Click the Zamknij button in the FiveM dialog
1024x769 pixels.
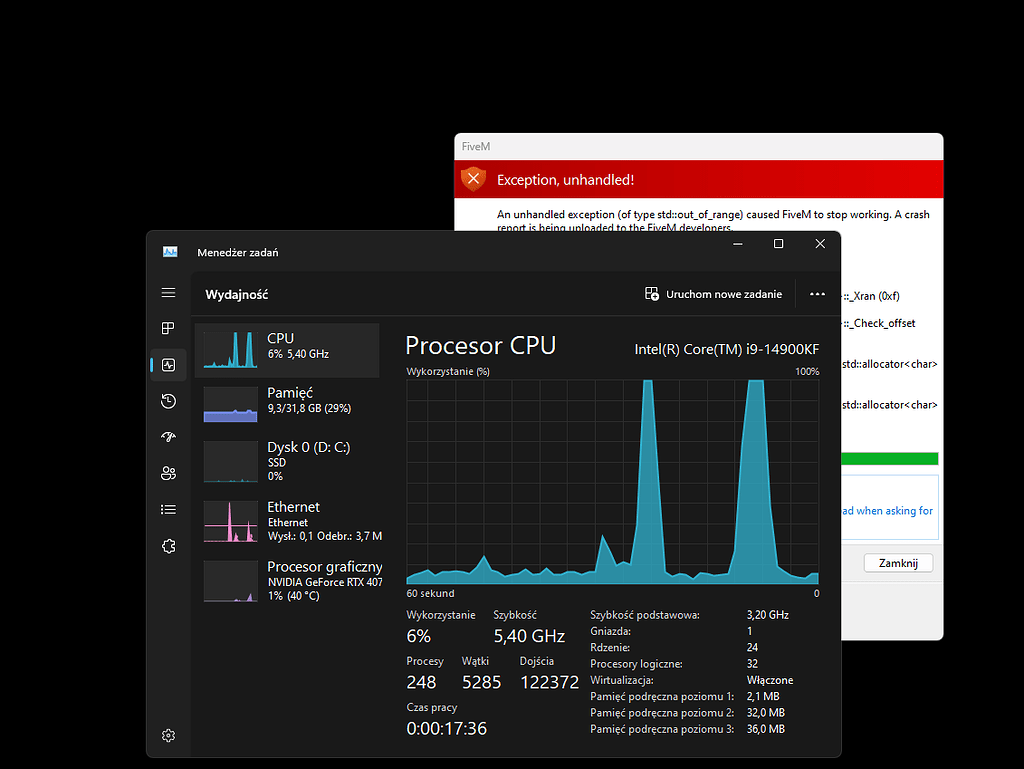coord(897,562)
